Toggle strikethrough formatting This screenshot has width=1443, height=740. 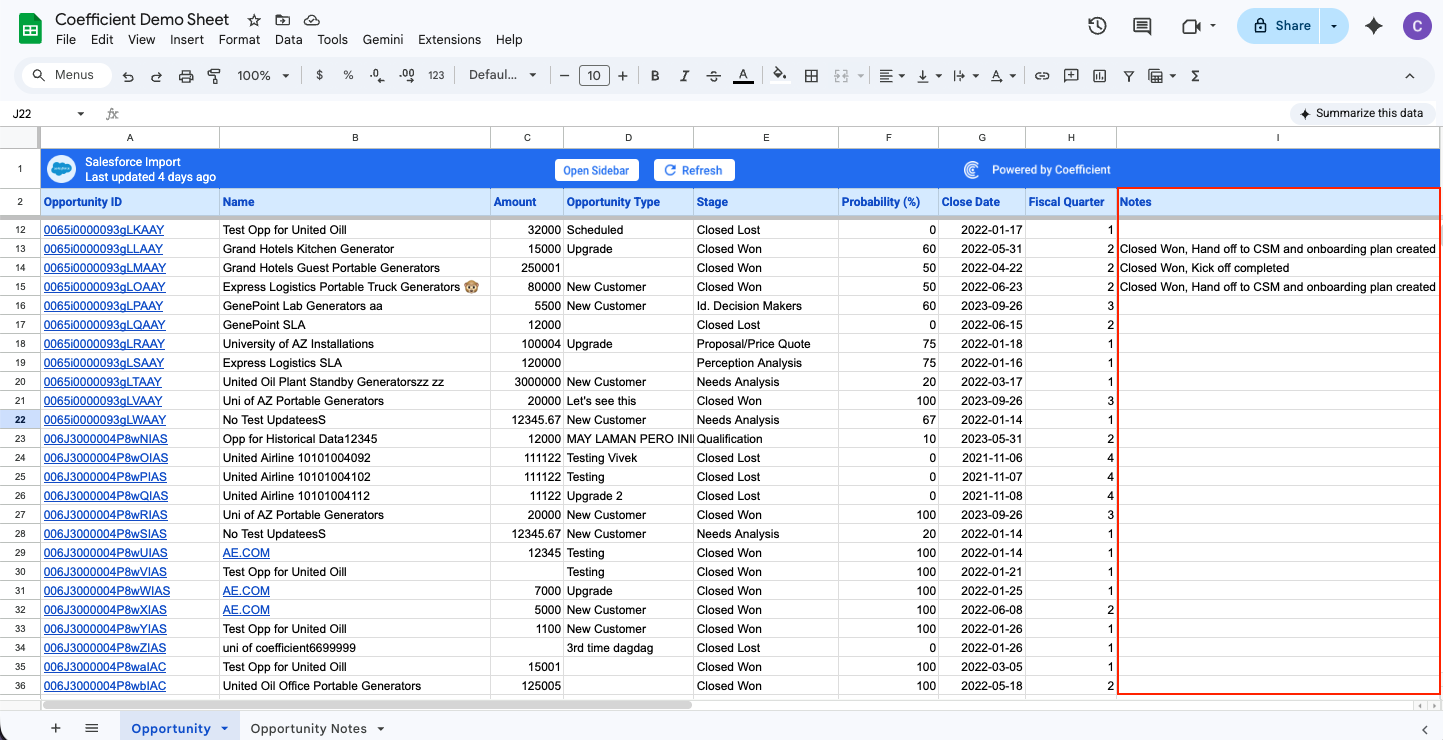click(x=713, y=75)
